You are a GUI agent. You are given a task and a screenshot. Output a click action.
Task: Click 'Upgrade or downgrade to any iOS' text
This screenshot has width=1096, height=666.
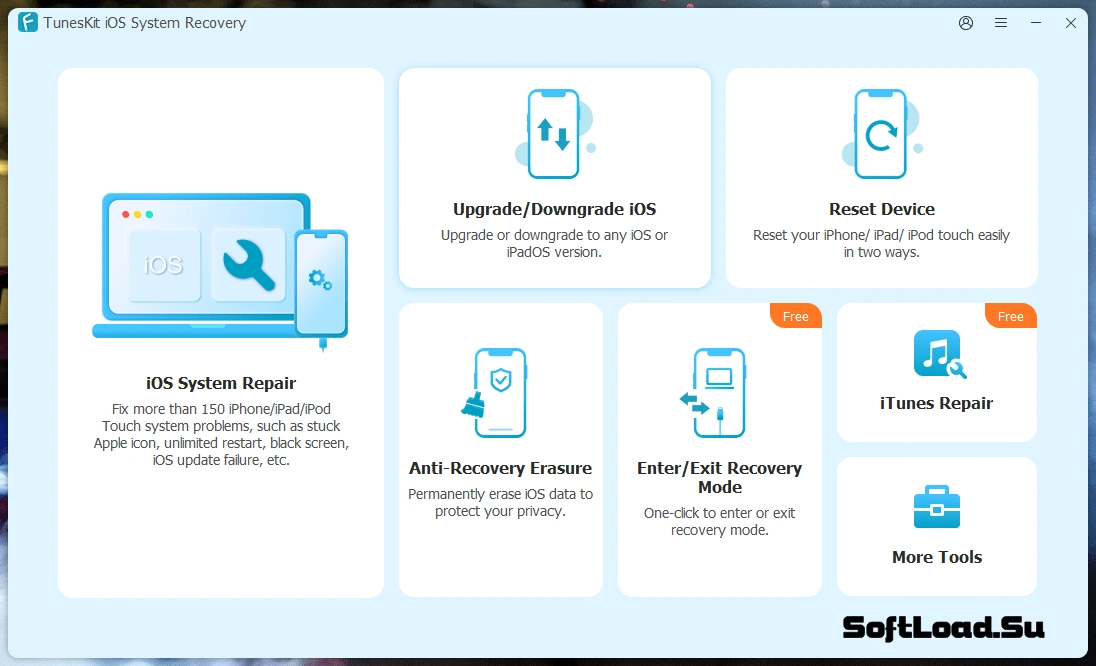click(554, 243)
